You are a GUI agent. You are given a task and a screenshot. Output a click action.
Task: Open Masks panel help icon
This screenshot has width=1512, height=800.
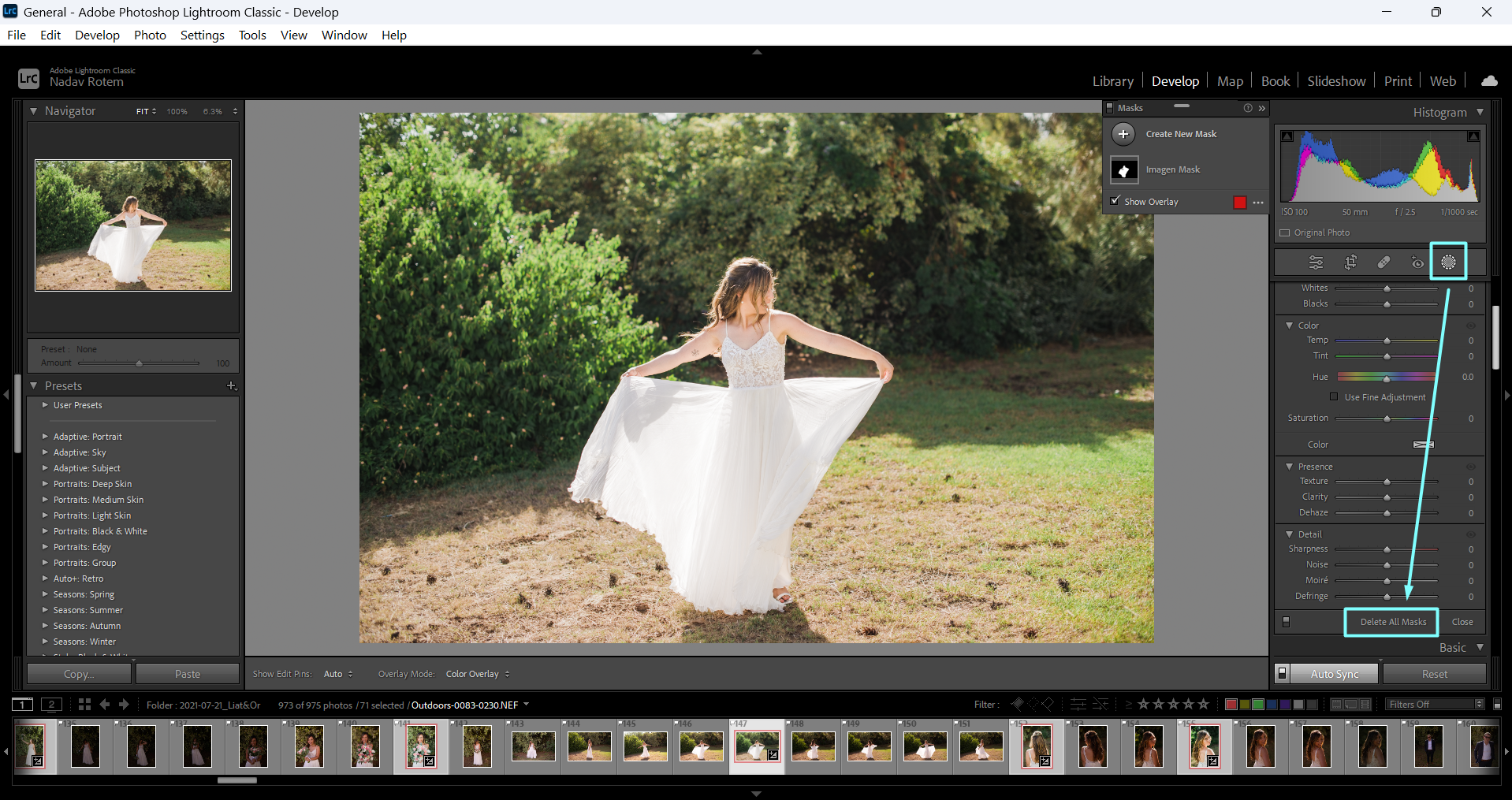1248,108
